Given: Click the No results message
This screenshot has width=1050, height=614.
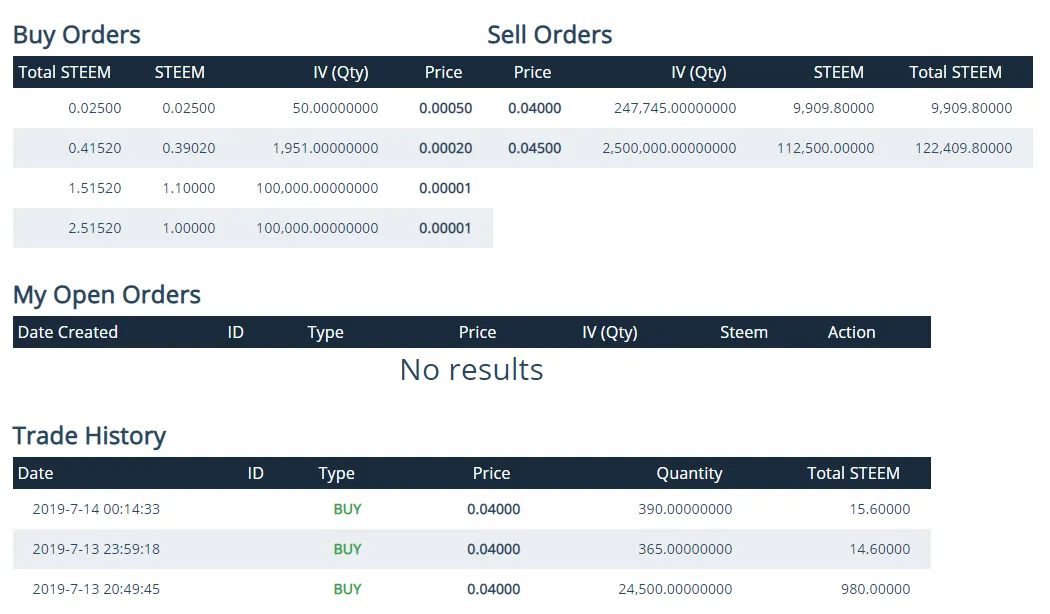Looking at the screenshot, I should tap(471, 370).
